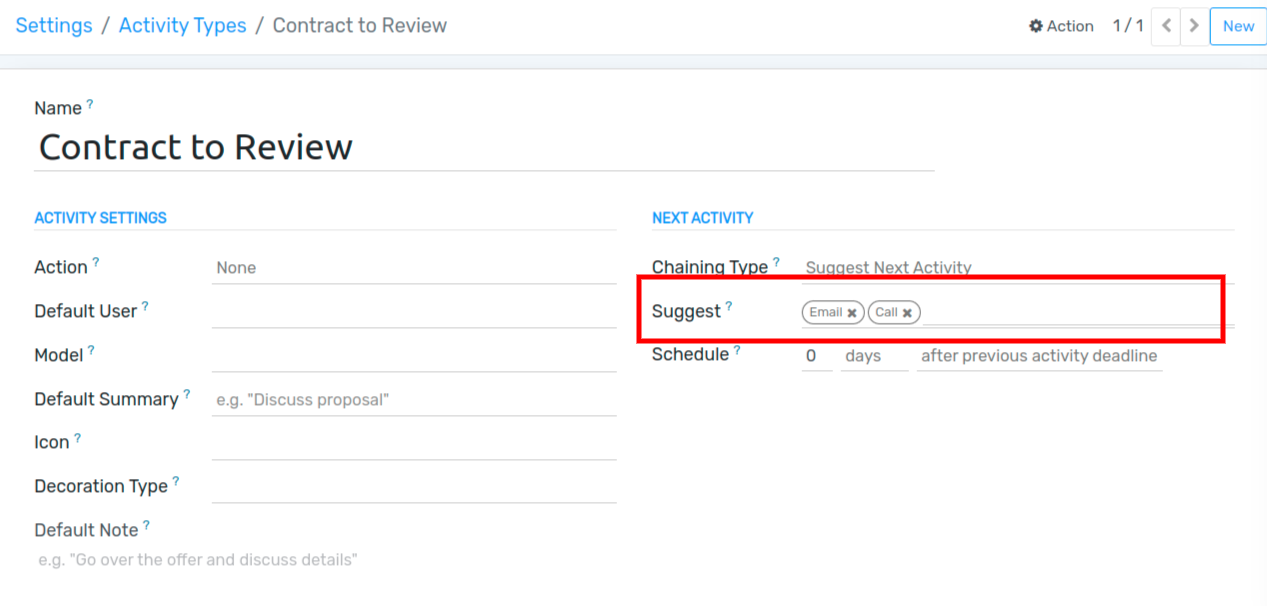Open the Action gear menu
Viewport: 1267px width, 606px height.
1061,26
